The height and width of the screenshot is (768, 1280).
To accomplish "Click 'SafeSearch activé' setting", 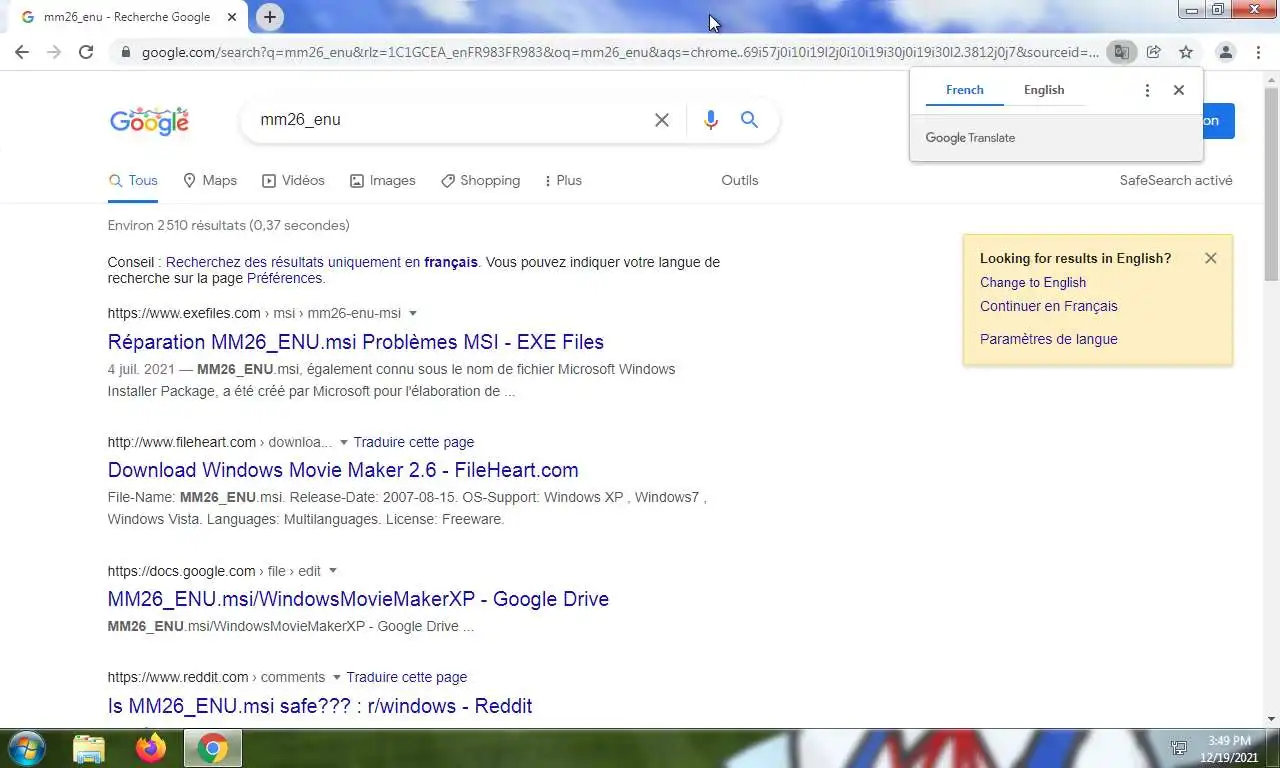I will (1176, 181).
